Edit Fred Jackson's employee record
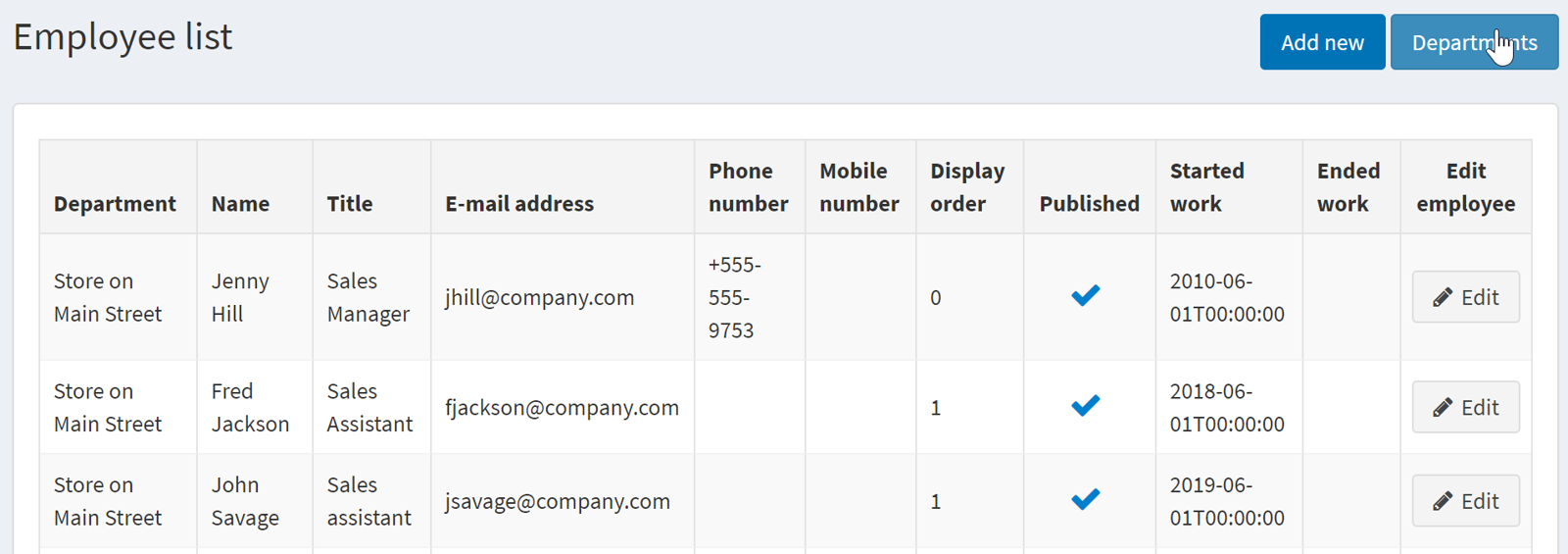The height and width of the screenshot is (554, 1568). point(1466,407)
